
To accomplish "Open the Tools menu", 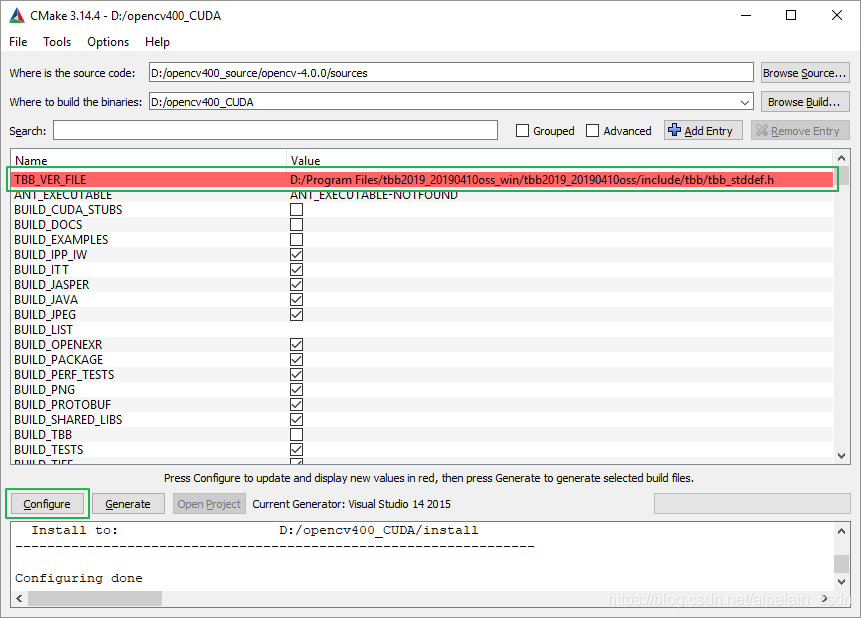I will coord(57,42).
